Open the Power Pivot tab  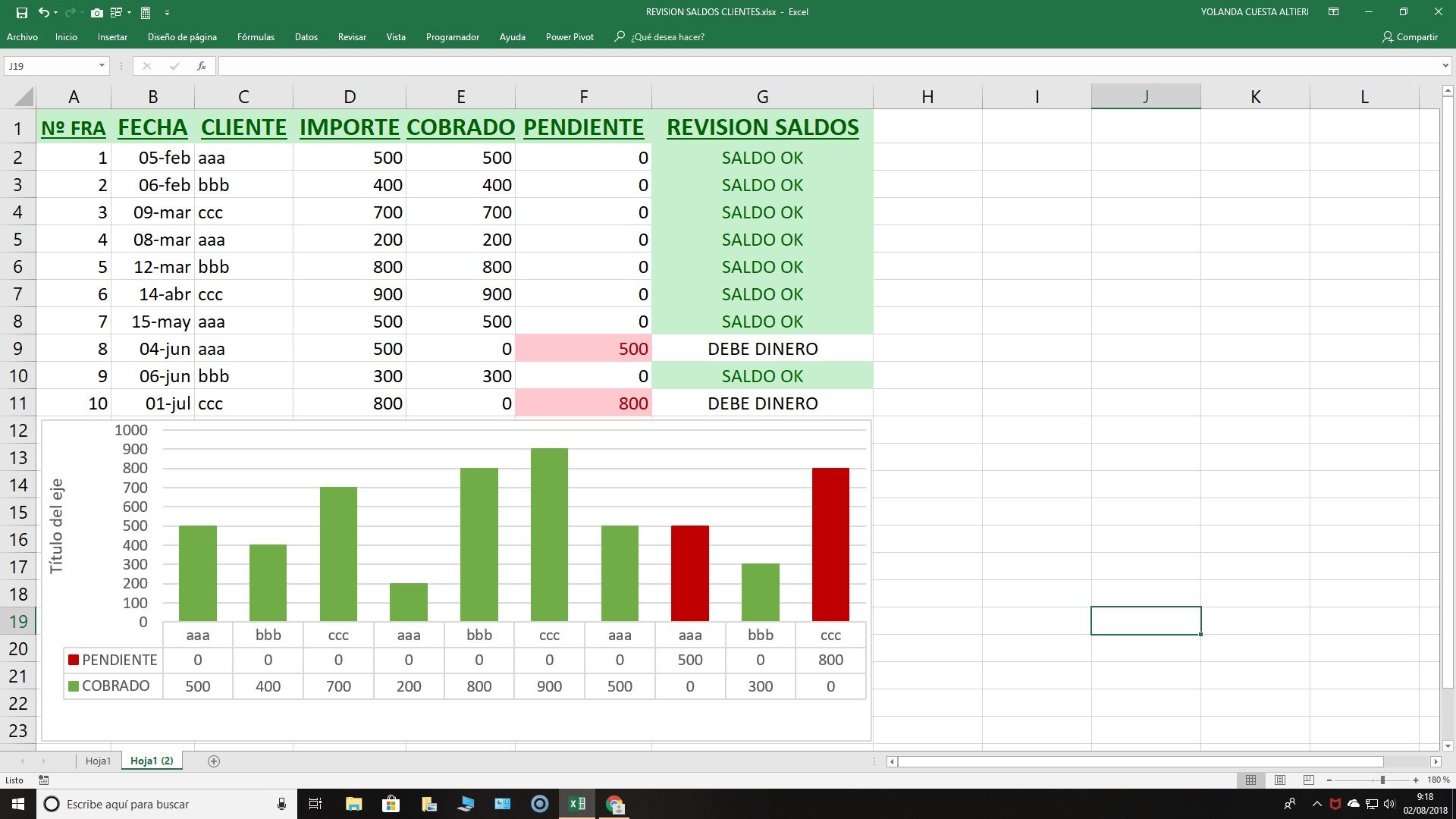click(570, 36)
